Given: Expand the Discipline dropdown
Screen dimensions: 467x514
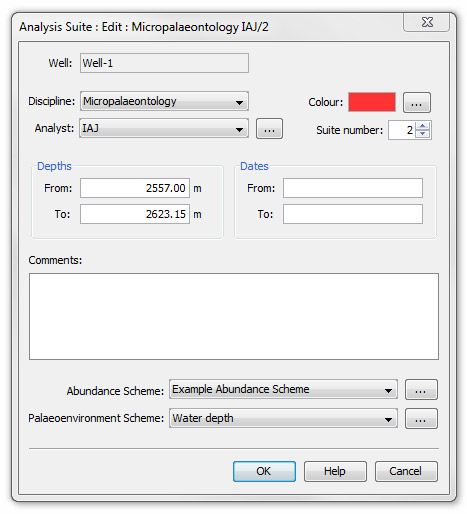Looking at the screenshot, I should [164, 101].
